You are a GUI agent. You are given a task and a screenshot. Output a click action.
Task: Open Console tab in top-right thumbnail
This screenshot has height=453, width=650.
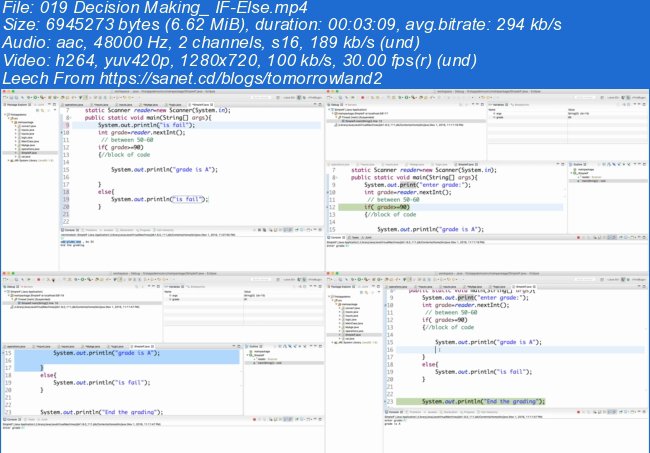[x=335, y=237]
